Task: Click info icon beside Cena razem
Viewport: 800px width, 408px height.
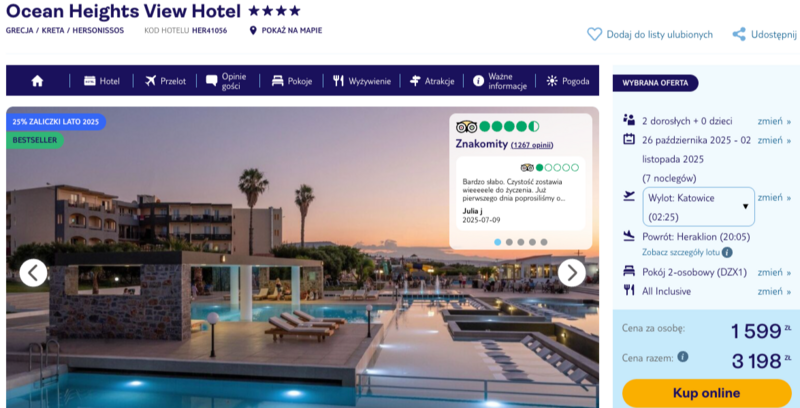Action: (683, 356)
